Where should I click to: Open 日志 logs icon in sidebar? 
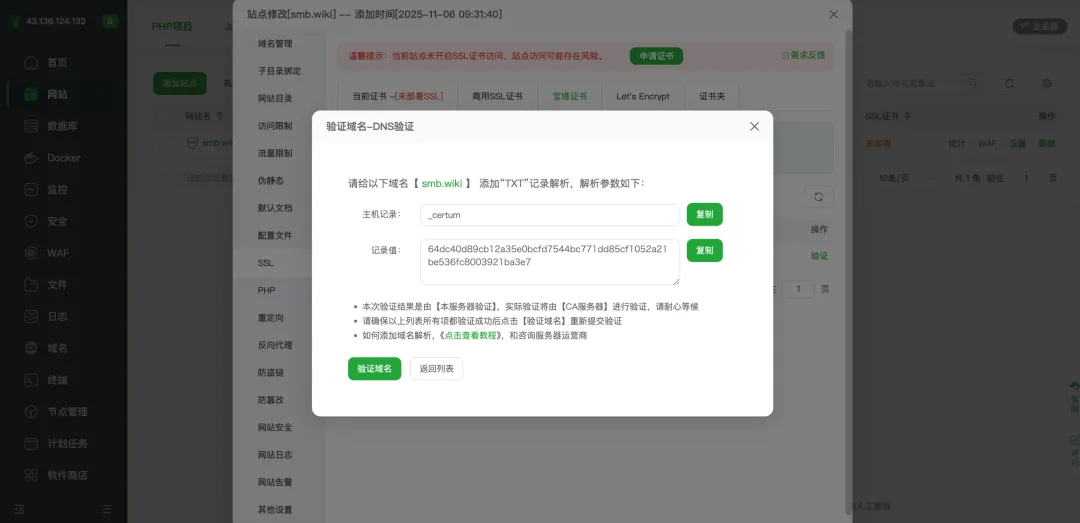[30, 316]
